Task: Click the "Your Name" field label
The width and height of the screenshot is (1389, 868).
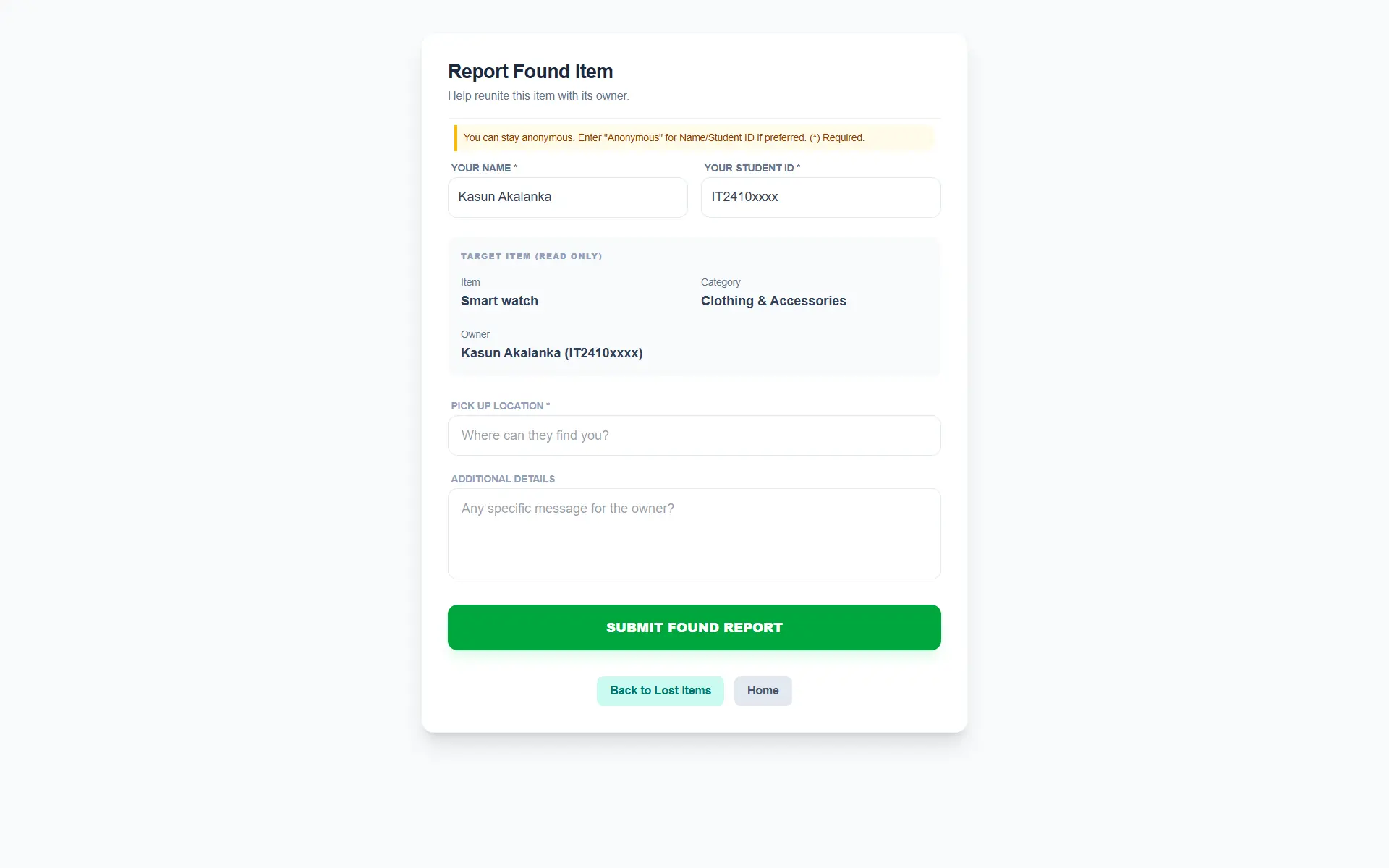Action: click(x=481, y=168)
